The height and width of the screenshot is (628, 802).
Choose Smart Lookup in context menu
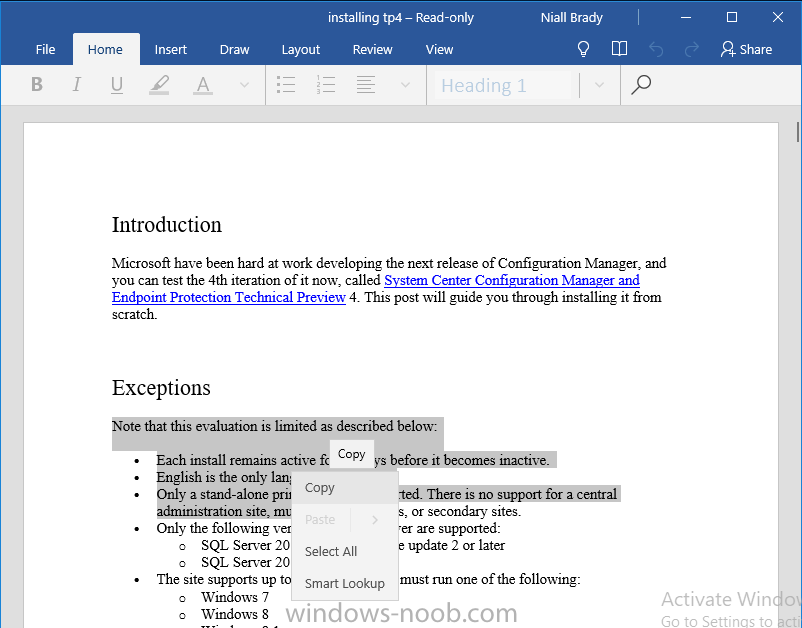click(x=345, y=584)
